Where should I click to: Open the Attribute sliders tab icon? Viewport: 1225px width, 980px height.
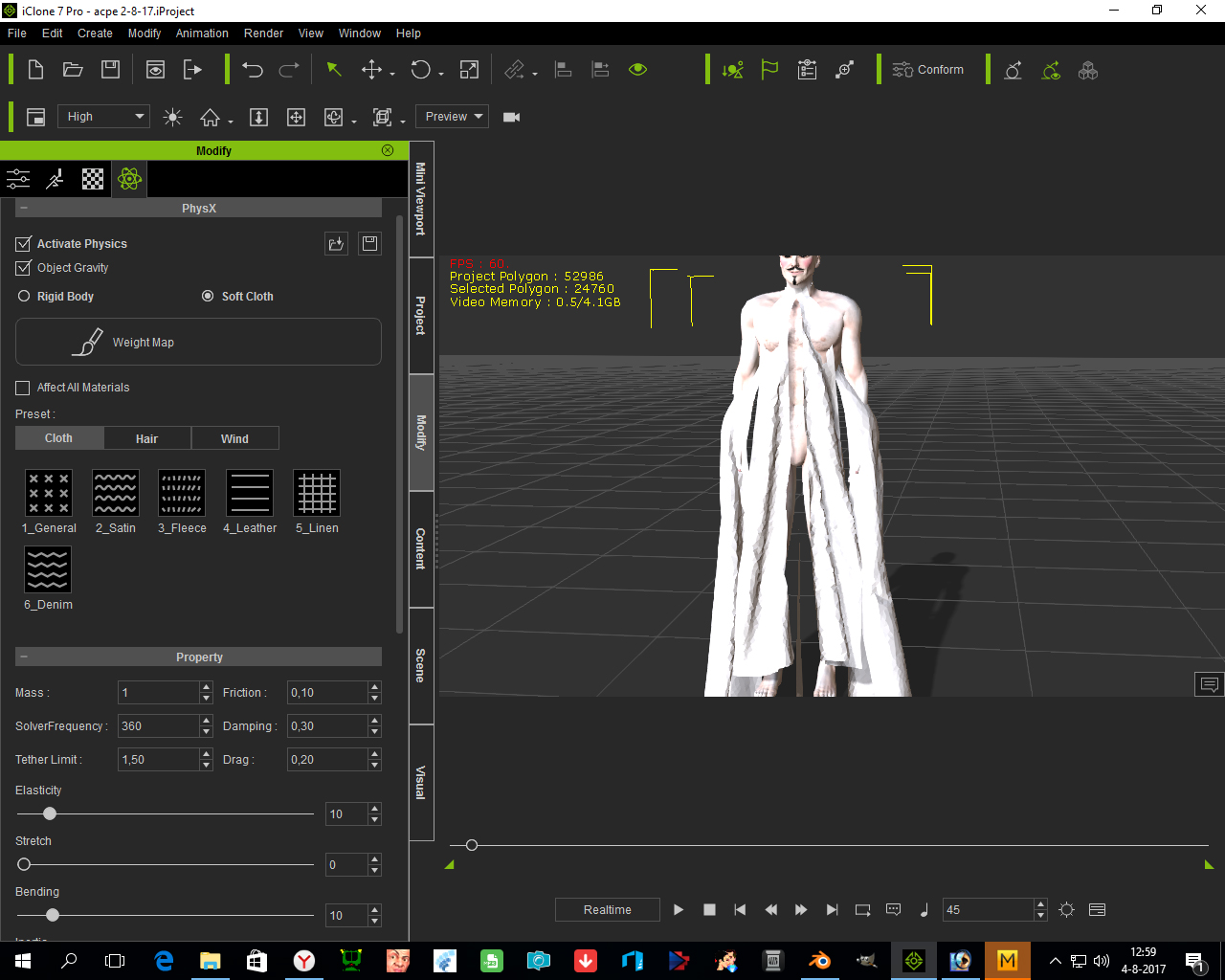(18, 179)
